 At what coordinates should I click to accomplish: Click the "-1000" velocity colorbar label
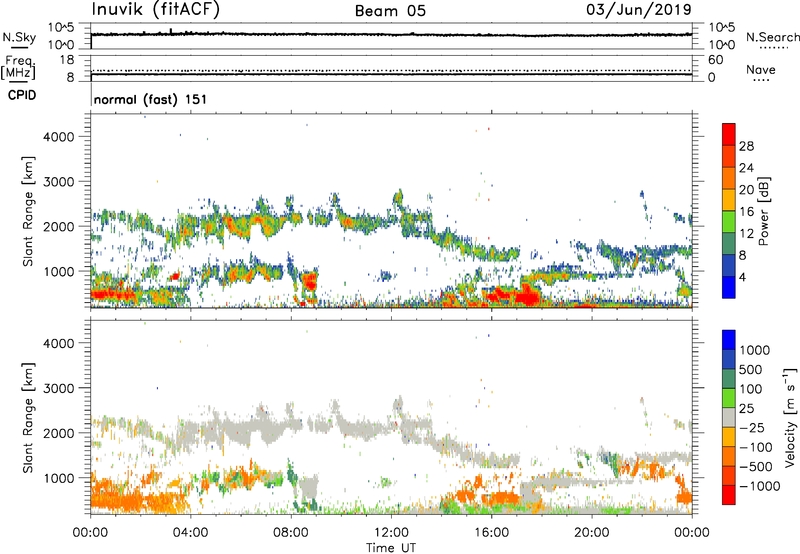(x=760, y=486)
